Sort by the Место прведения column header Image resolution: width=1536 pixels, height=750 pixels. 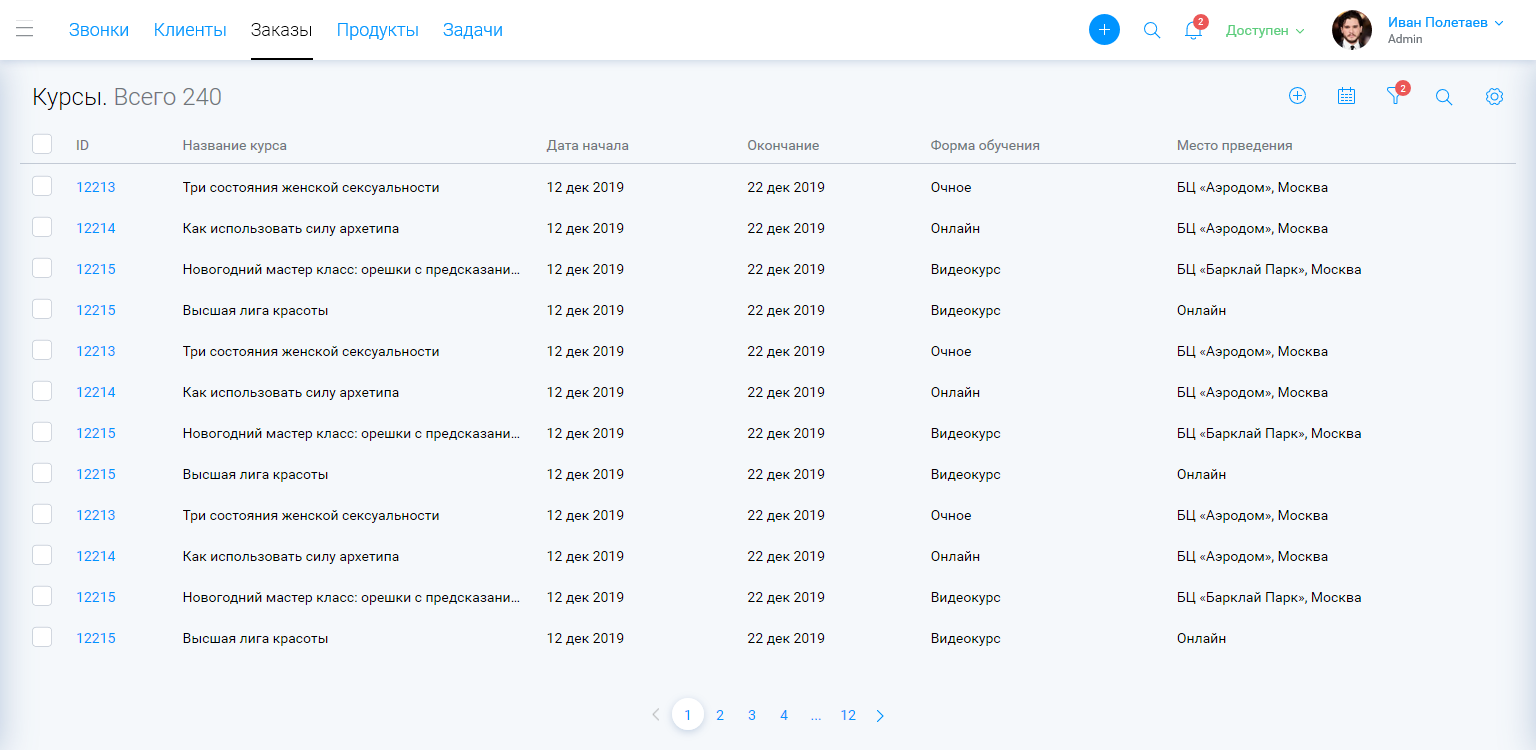(1235, 145)
